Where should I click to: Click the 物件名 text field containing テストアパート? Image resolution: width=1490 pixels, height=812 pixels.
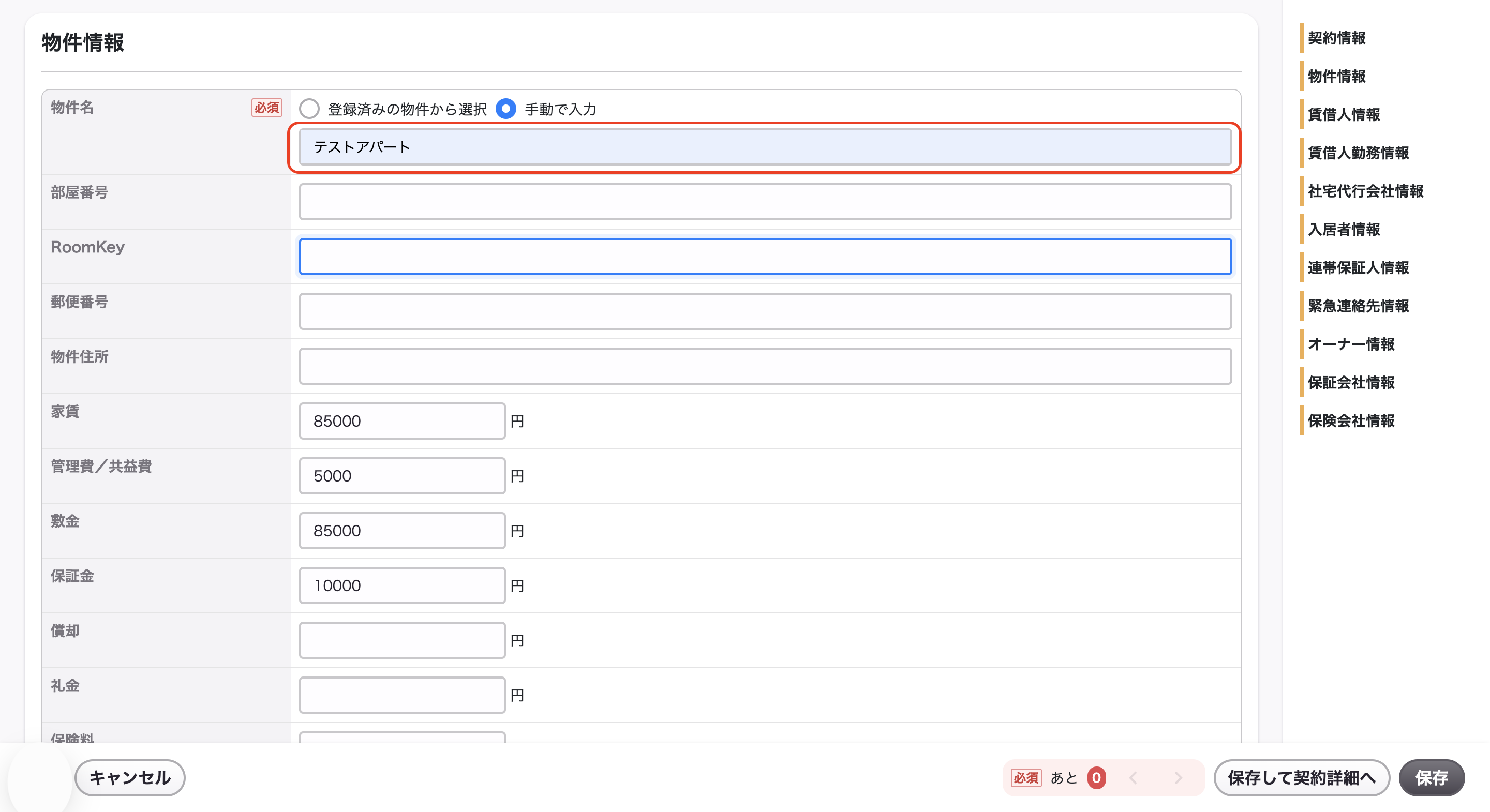[x=765, y=147]
